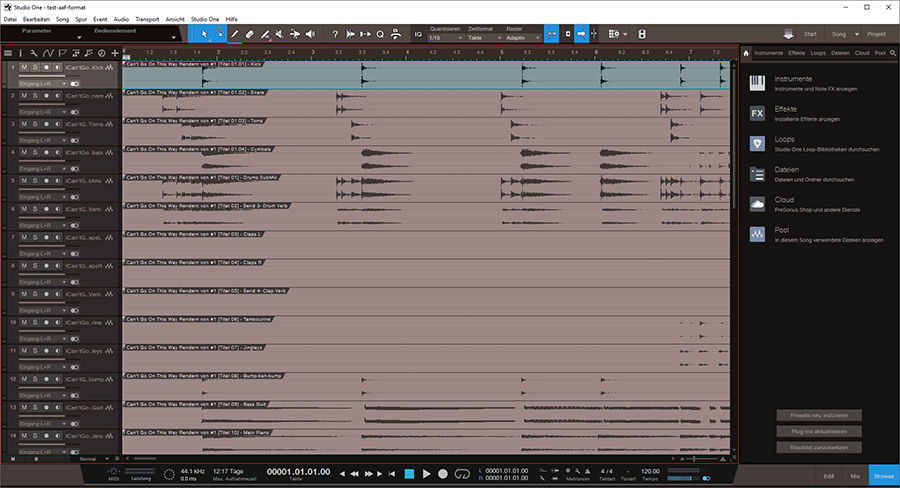Click the IQ button in the toolbar
The height and width of the screenshot is (488, 900).
[418, 34]
